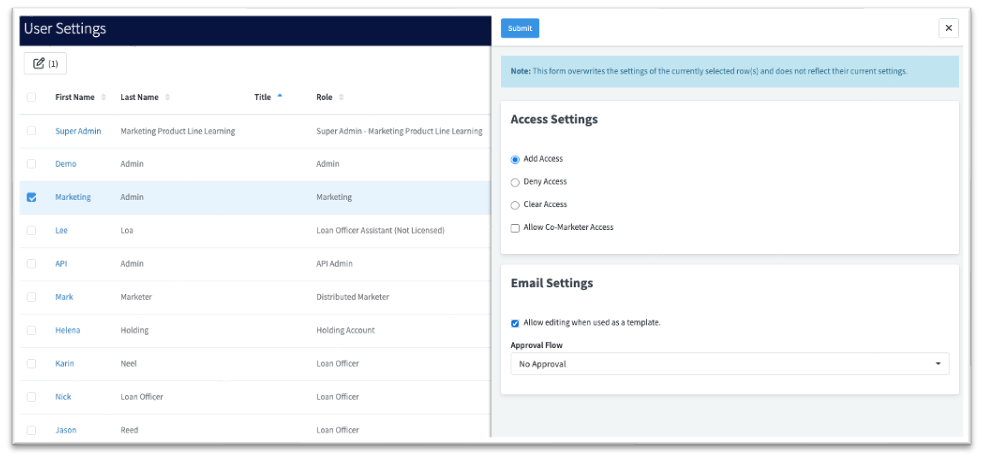The width and height of the screenshot is (982, 460).
Task: Open the Nick user link
Action: pos(63,397)
